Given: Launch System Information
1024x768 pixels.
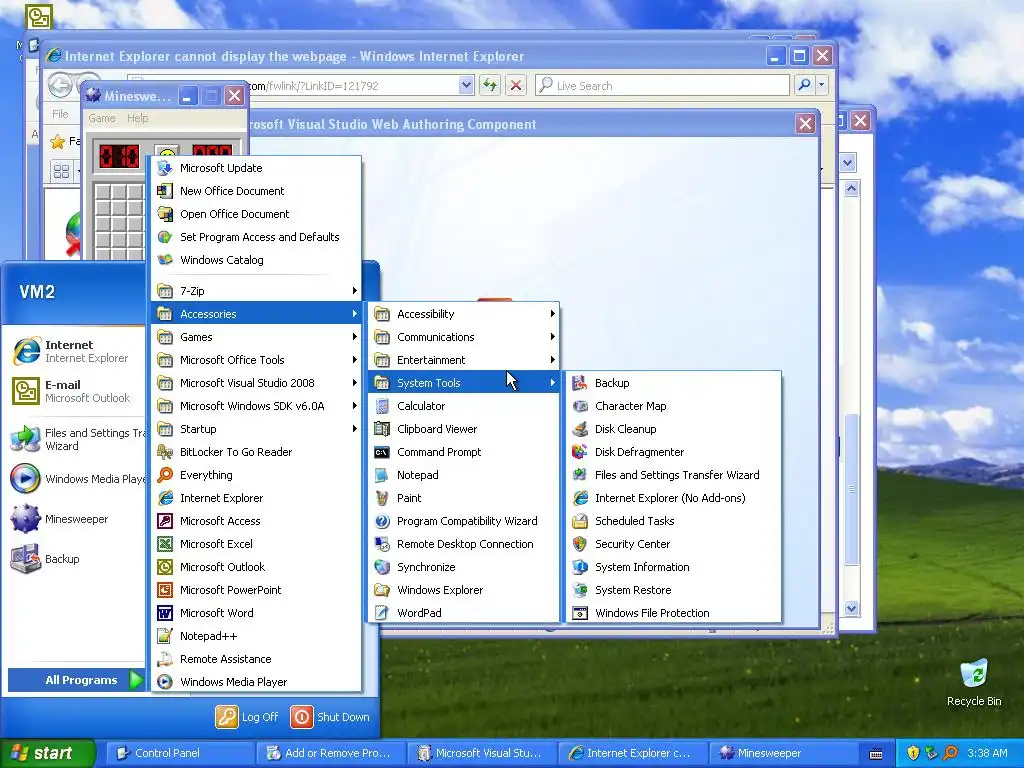Looking at the screenshot, I should [x=673, y=567].
